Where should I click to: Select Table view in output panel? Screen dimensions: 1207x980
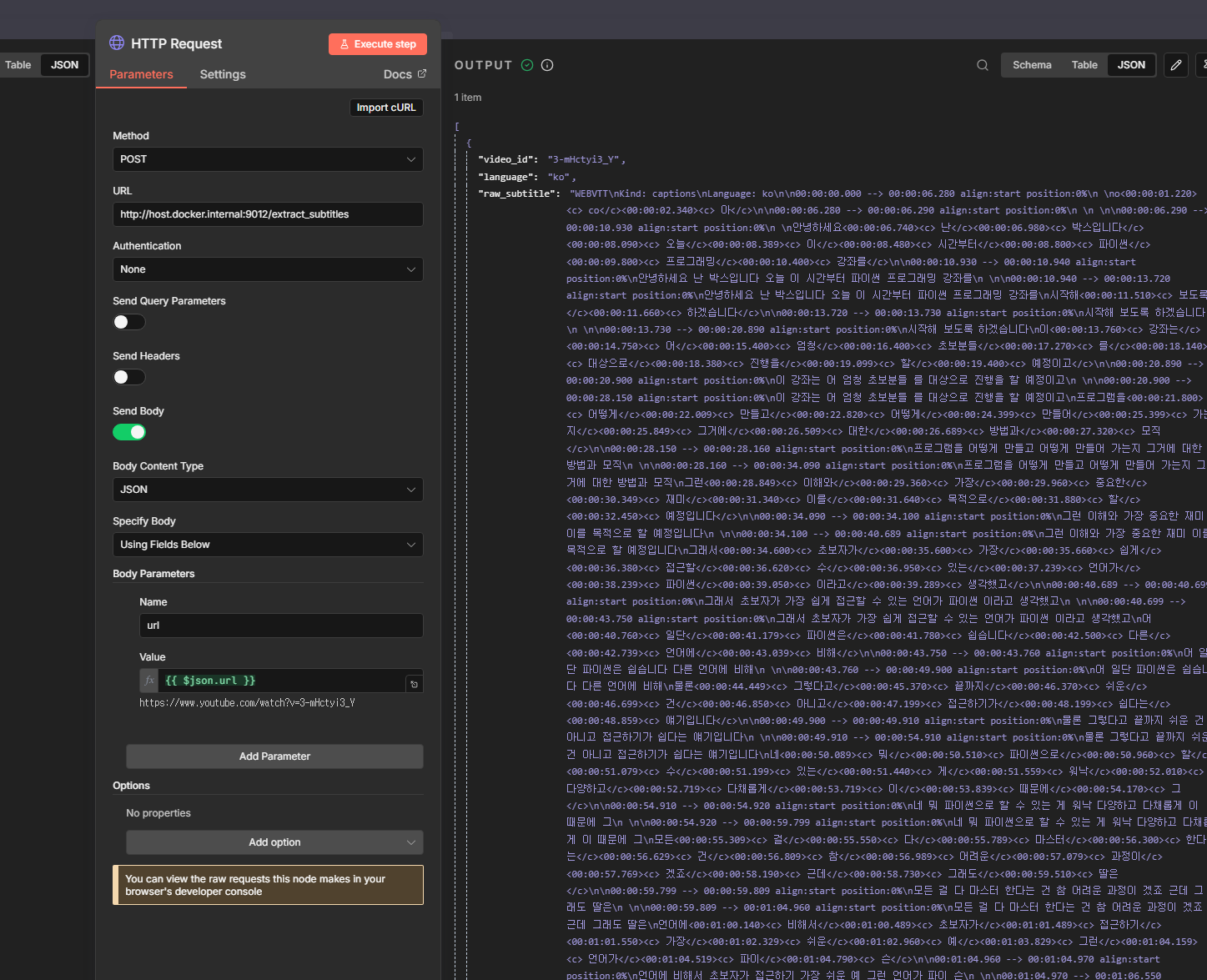click(1084, 65)
